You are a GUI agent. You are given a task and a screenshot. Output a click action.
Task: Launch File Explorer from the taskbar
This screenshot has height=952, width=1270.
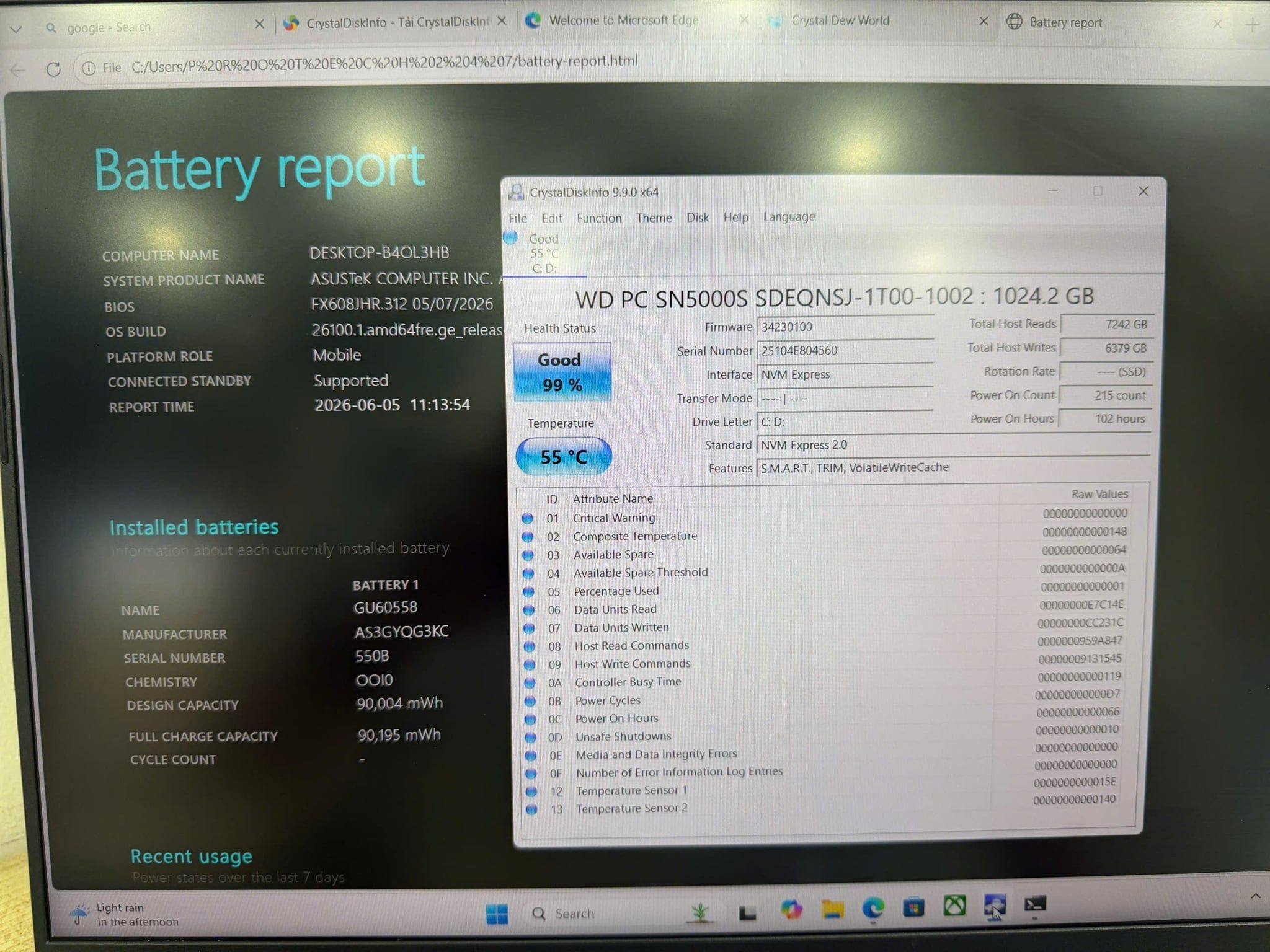click(832, 909)
